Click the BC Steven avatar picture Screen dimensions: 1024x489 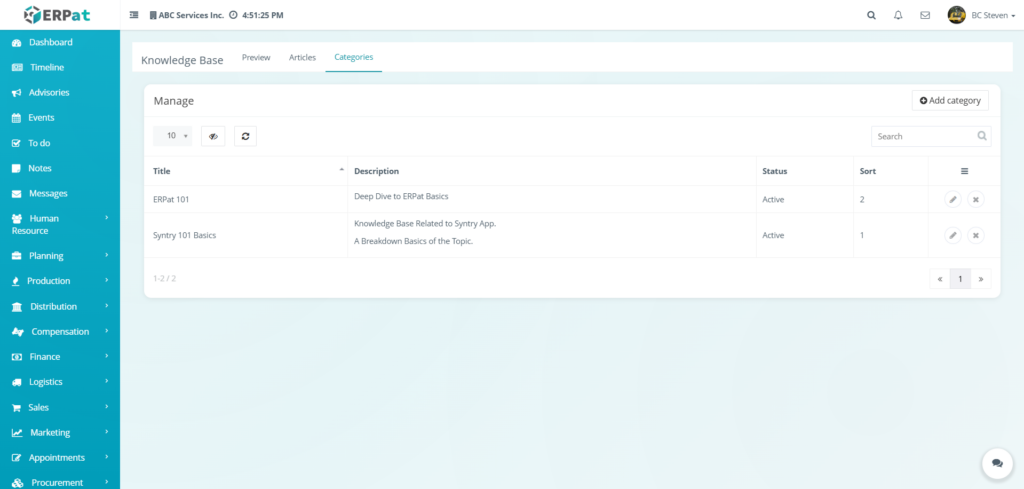pos(957,15)
